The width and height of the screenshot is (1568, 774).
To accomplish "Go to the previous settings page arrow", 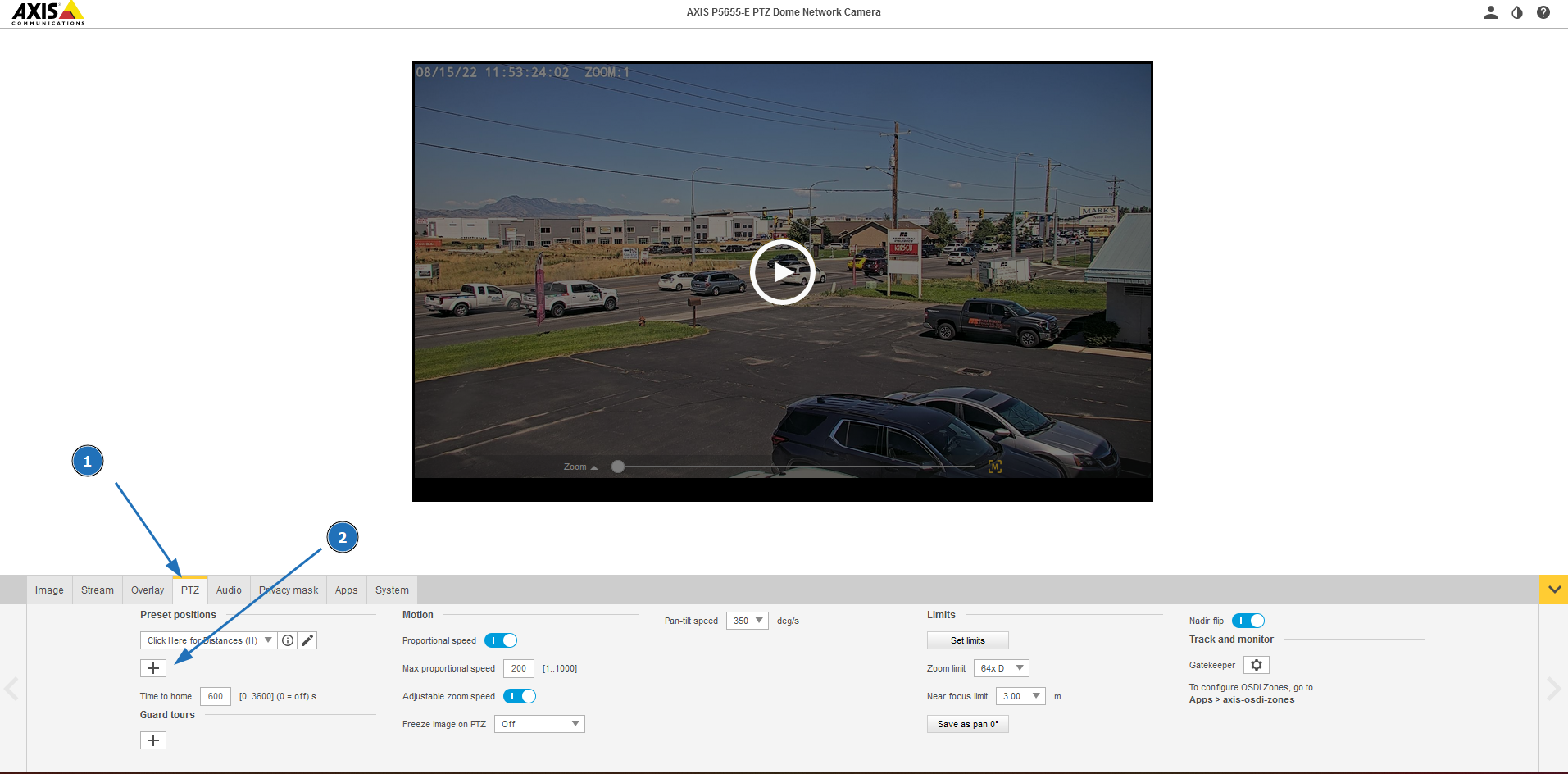I will coord(11,689).
